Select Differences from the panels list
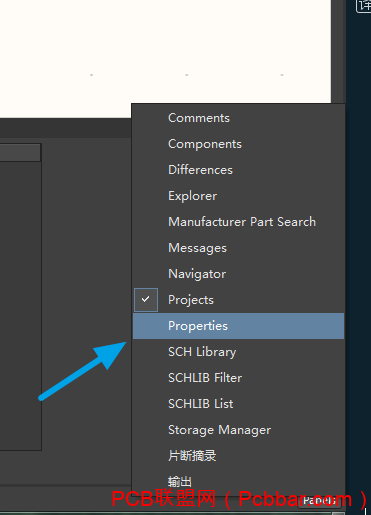This screenshot has height=515, width=371. click(238, 170)
